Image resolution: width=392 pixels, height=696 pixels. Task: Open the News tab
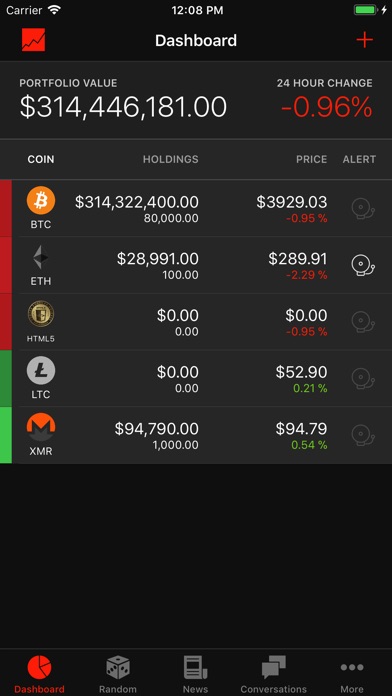click(x=195, y=674)
